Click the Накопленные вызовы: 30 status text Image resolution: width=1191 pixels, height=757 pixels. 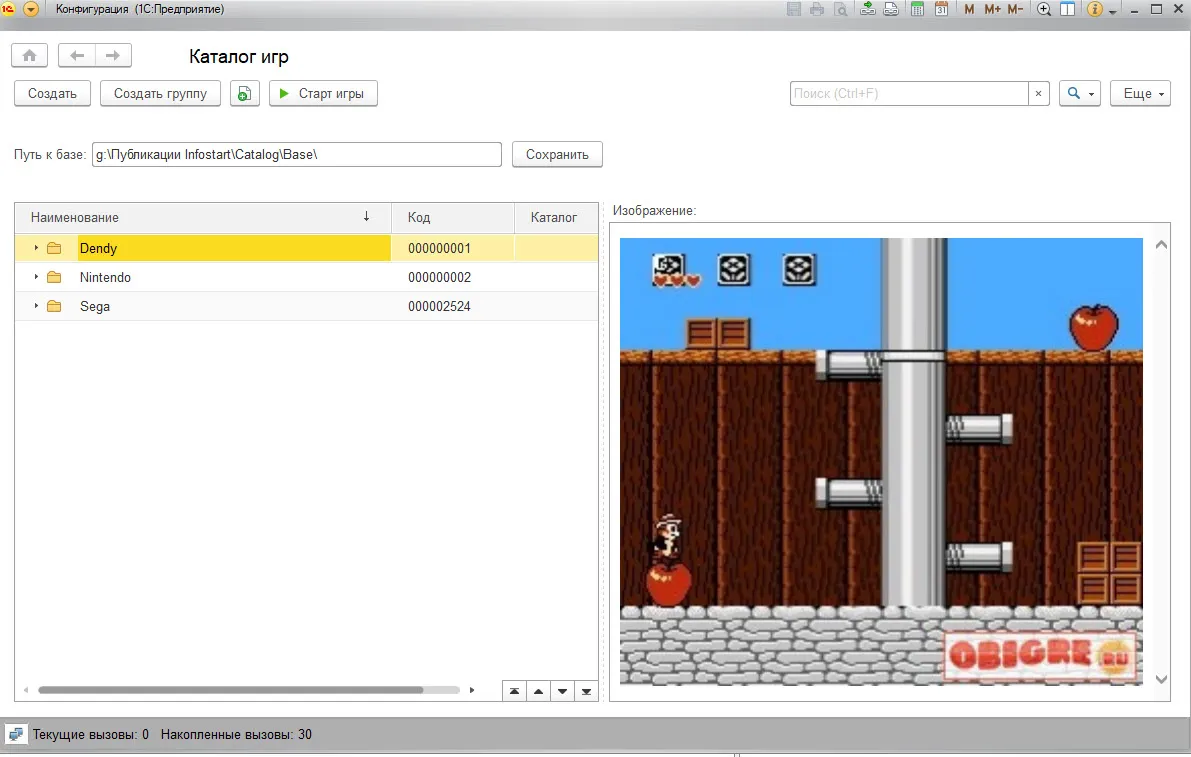click(x=236, y=734)
